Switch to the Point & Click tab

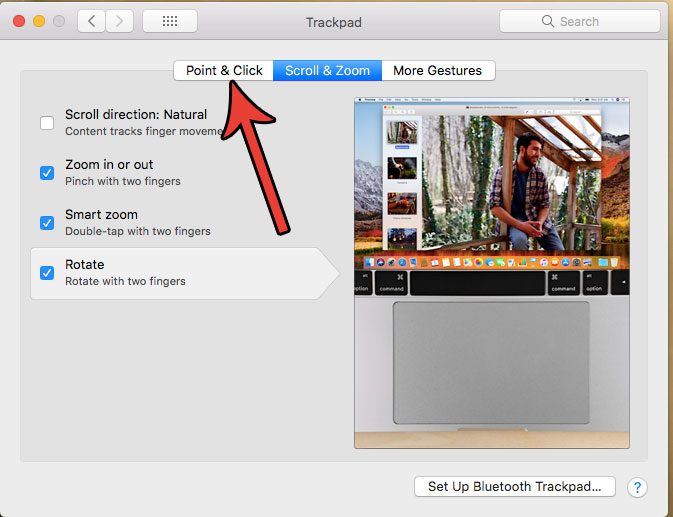click(x=224, y=70)
